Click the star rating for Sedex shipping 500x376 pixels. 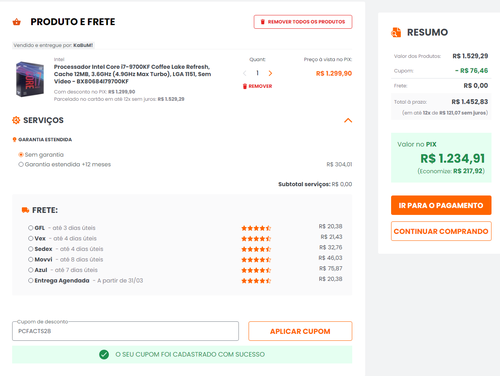(256, 249)
